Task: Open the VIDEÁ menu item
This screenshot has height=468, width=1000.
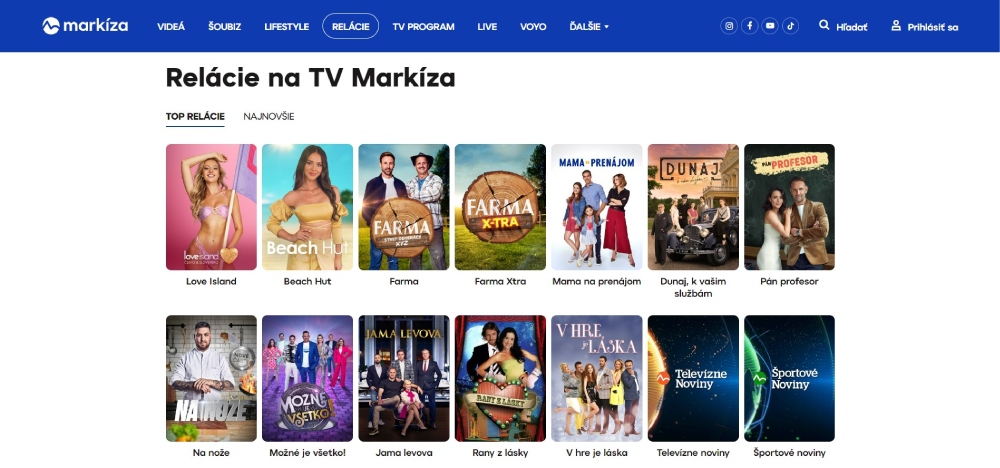Action: coord(171,27)
